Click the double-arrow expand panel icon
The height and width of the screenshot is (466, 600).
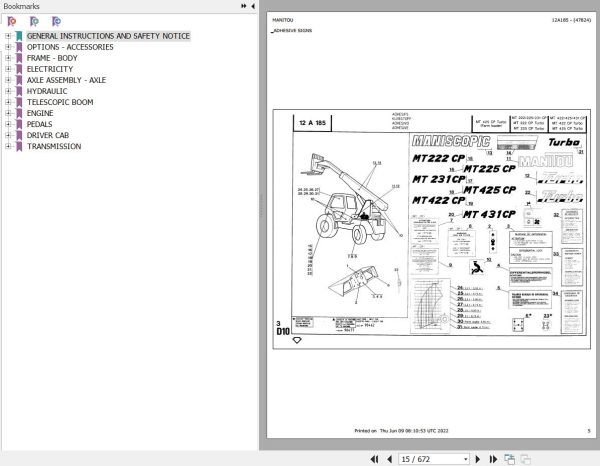(244, 6)
